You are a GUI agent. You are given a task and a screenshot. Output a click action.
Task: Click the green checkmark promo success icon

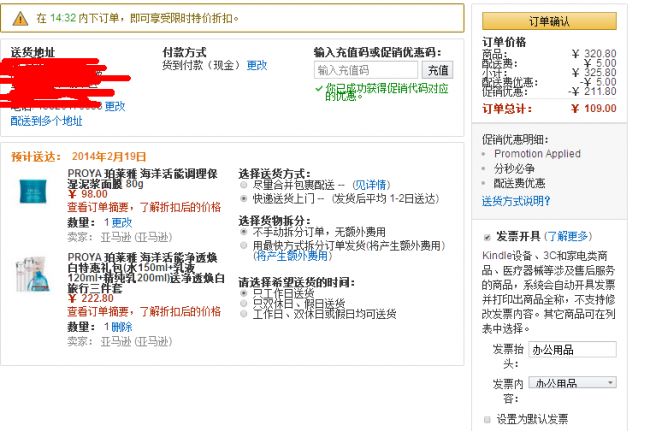coord(319,89)
